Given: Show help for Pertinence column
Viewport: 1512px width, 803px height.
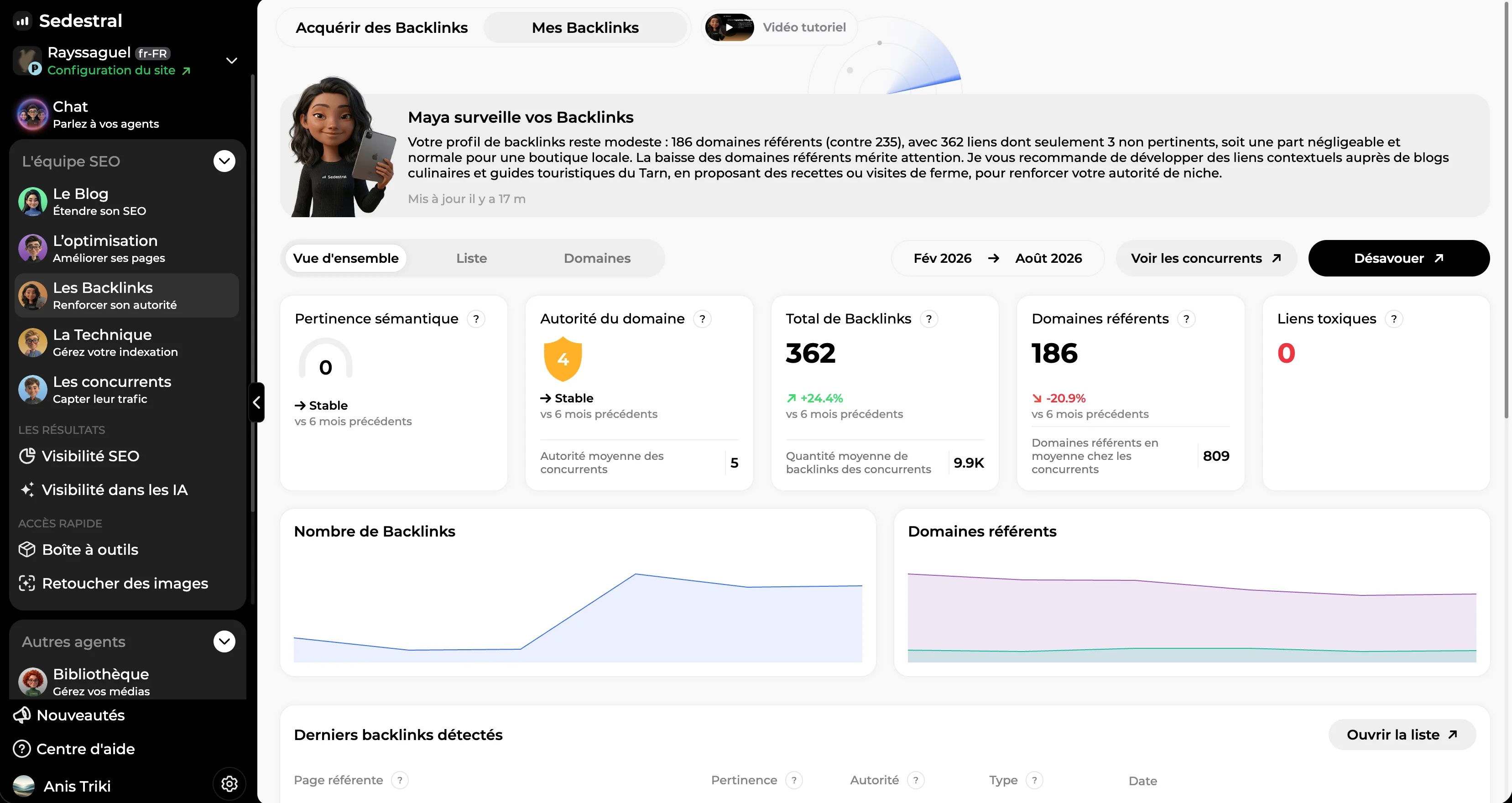Looking at the screenshot, I should tap(794, 780).
